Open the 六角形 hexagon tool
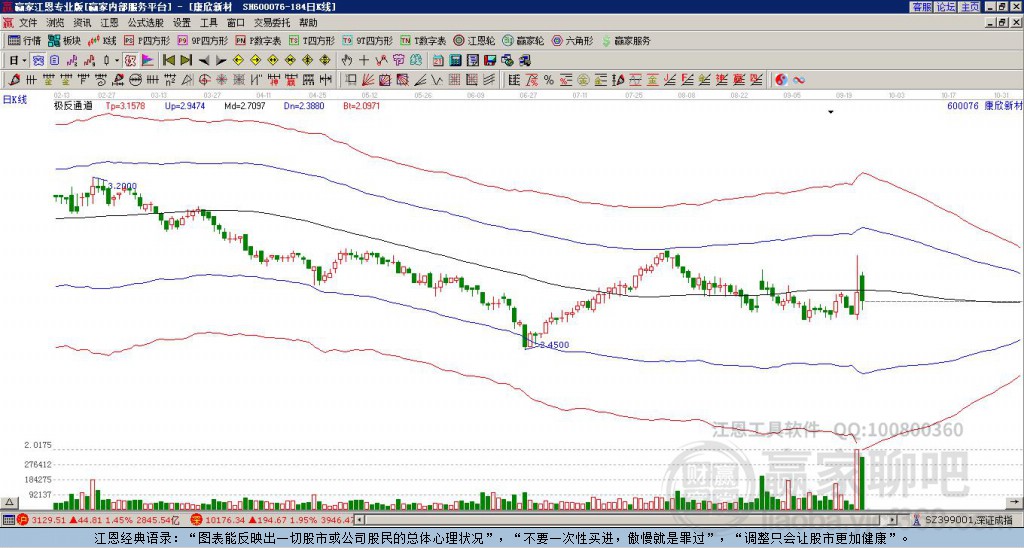The image size is (1024, 548). [x=573, y=40]
